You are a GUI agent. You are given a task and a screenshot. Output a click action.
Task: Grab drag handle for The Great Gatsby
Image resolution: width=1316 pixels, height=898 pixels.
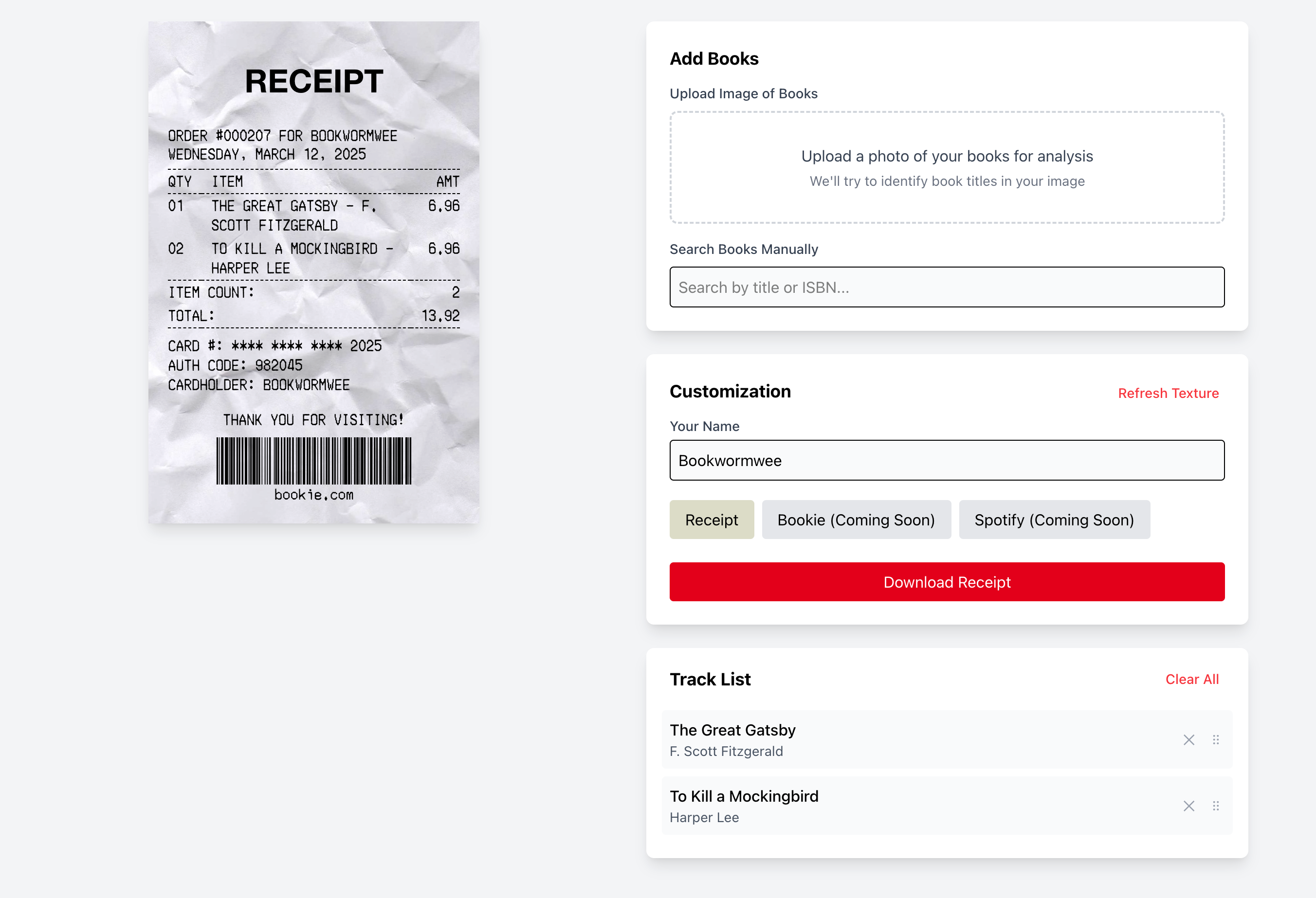pos(1215,739)
